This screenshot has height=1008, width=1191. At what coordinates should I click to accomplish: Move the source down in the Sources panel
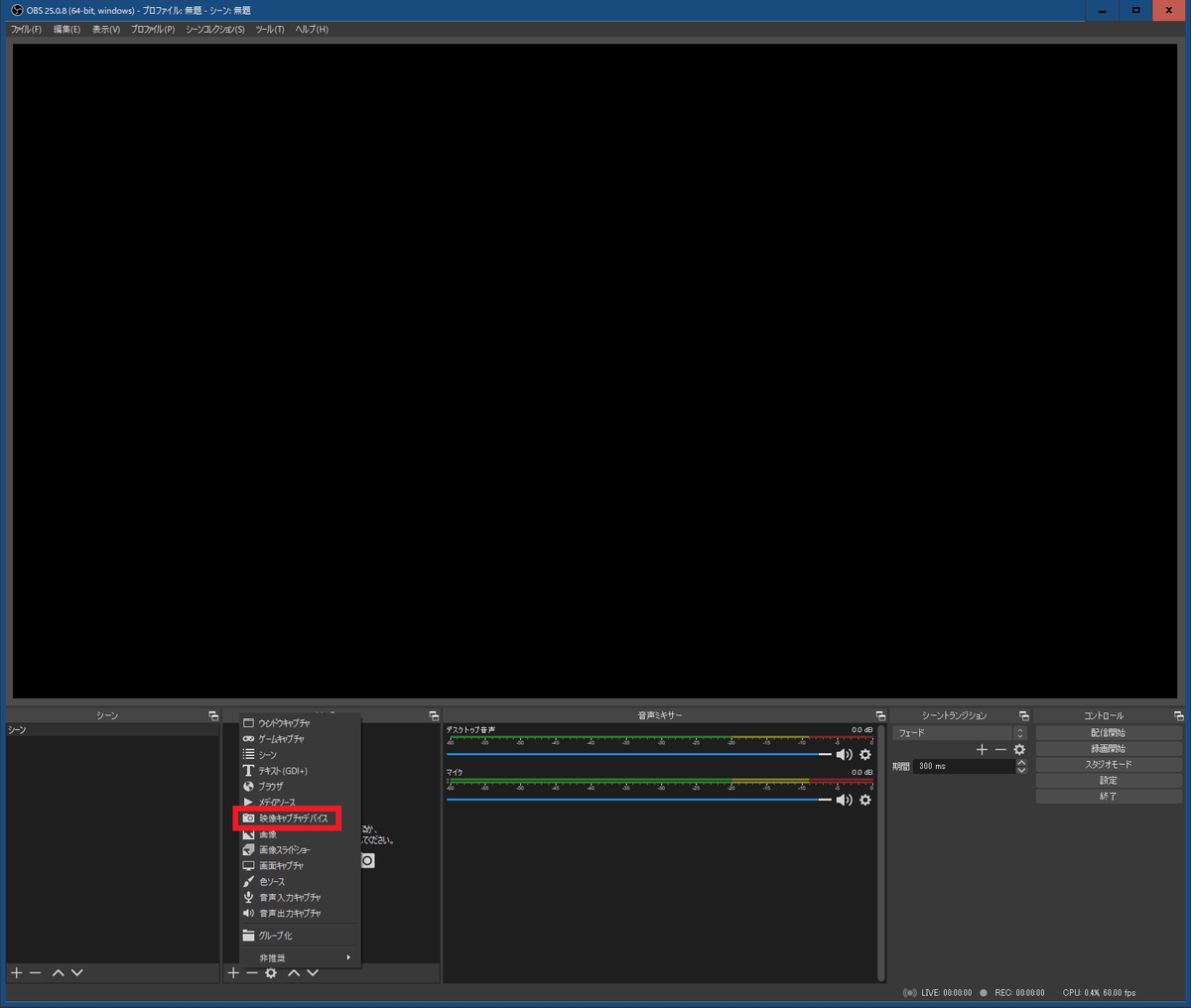pyautogui.click(x=313, y=973)
